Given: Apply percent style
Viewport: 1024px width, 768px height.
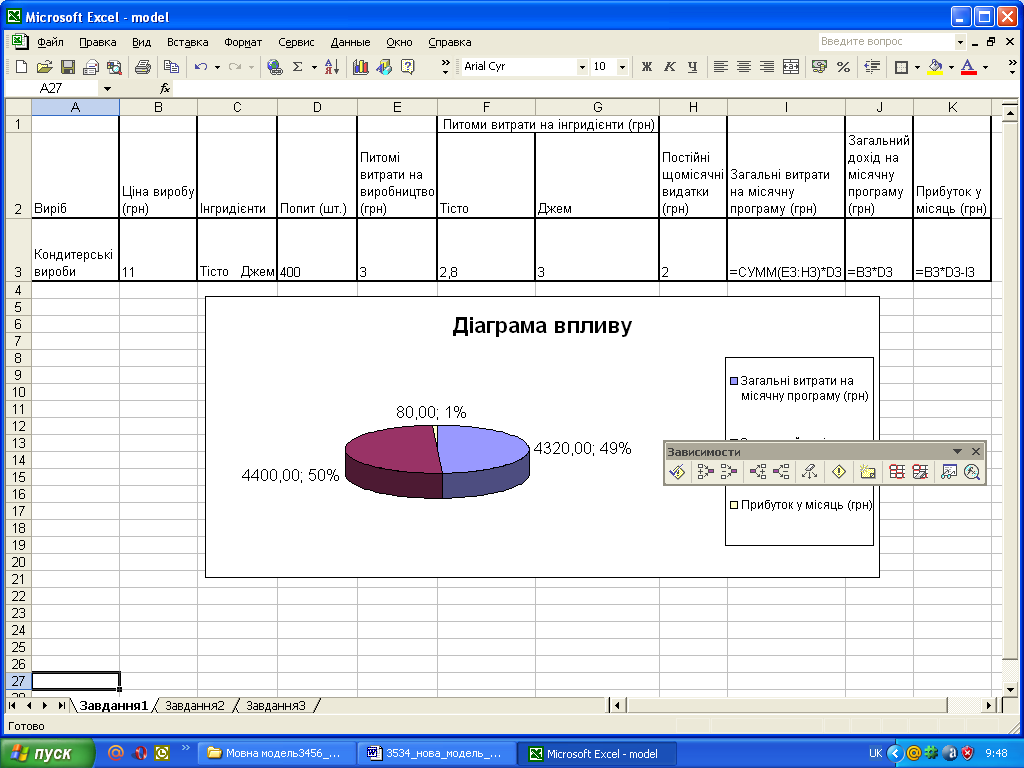Looking at the screenshot, I should tap(843, 67).
